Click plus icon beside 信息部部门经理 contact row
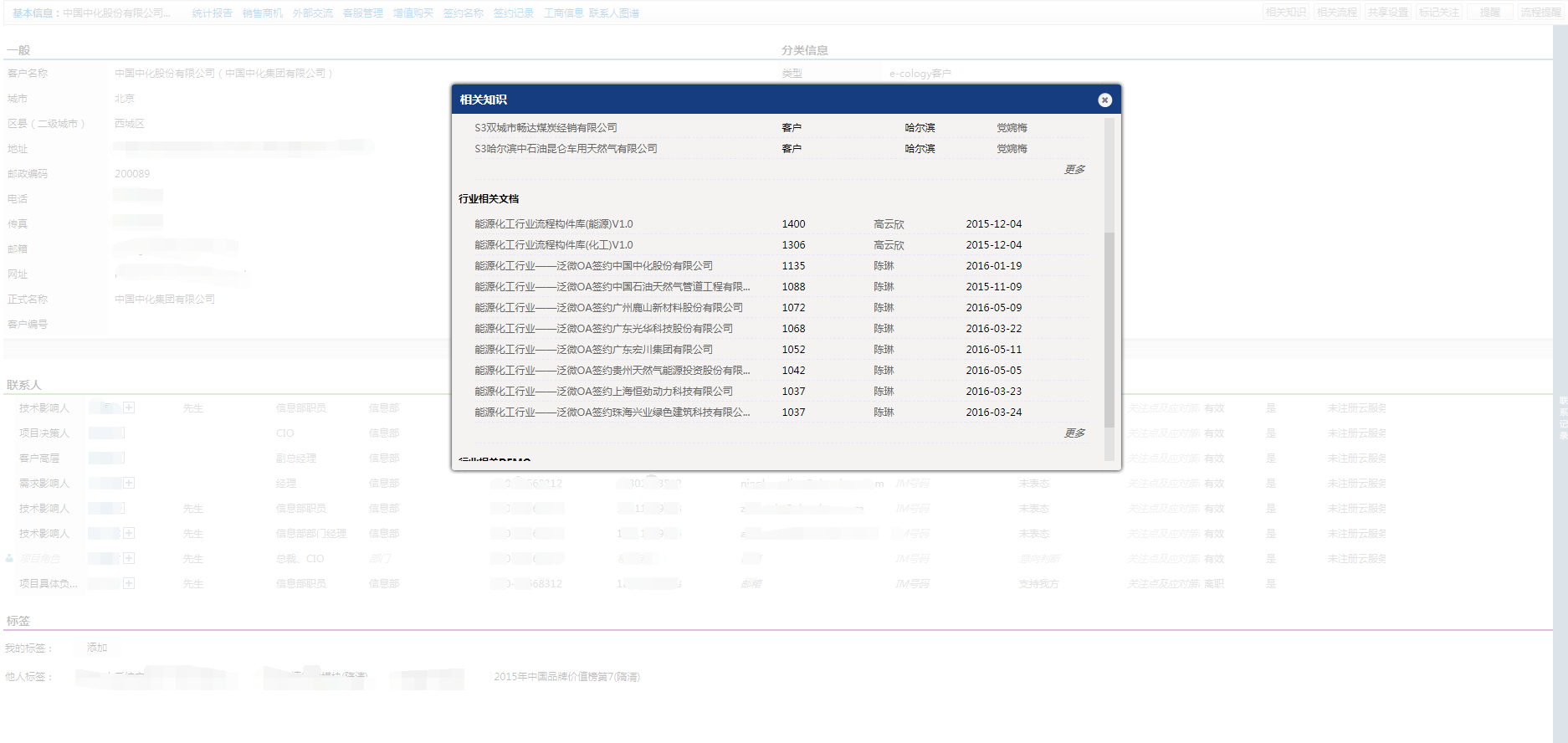 pos(129,533)
